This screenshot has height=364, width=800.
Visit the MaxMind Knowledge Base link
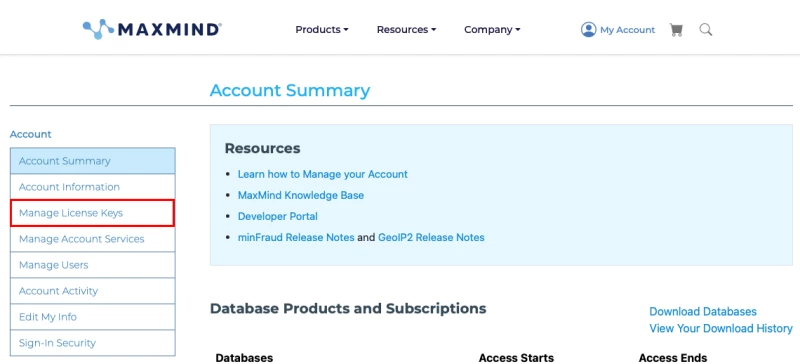[301, 196]
